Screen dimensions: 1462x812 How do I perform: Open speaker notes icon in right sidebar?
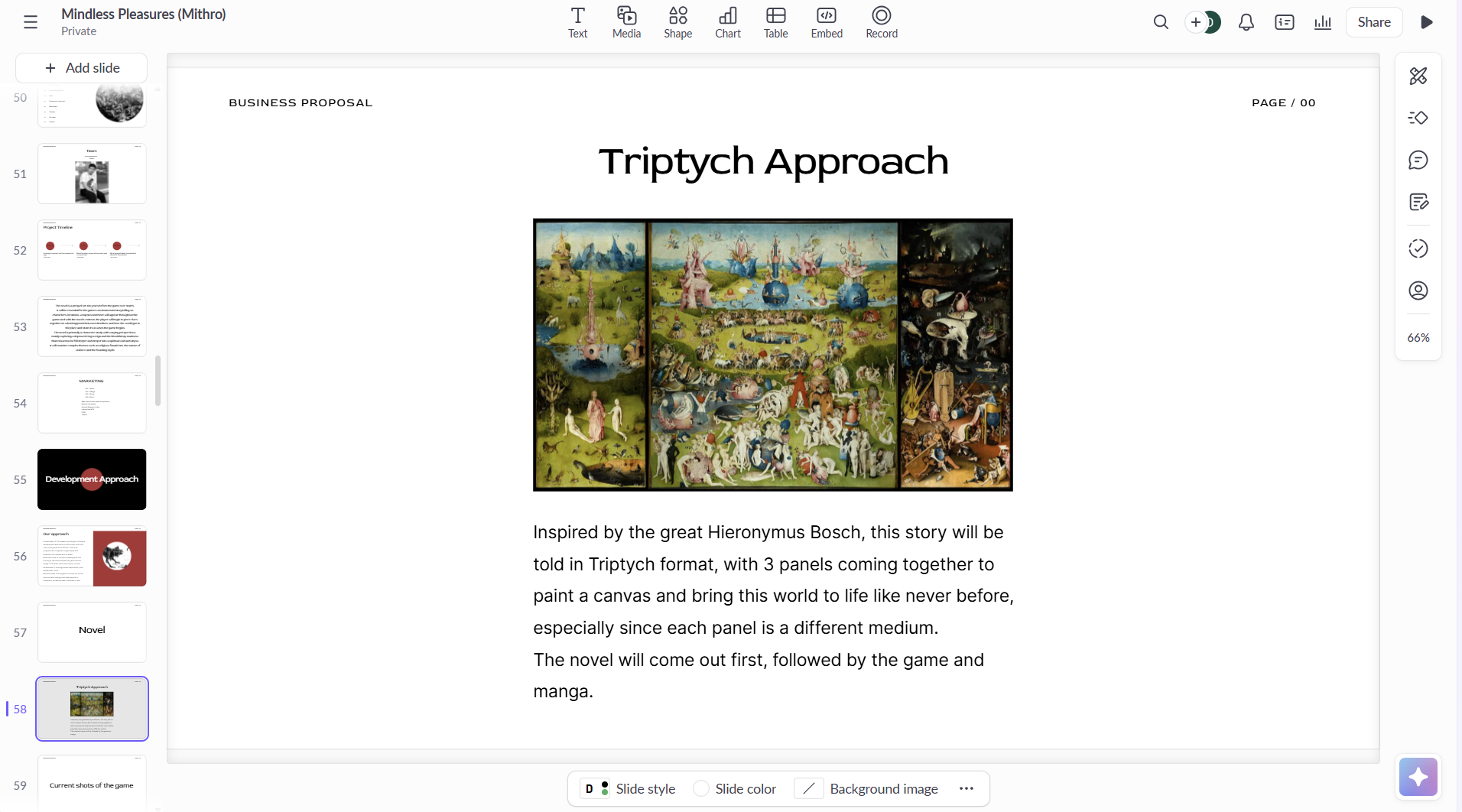click(1418, 202)
